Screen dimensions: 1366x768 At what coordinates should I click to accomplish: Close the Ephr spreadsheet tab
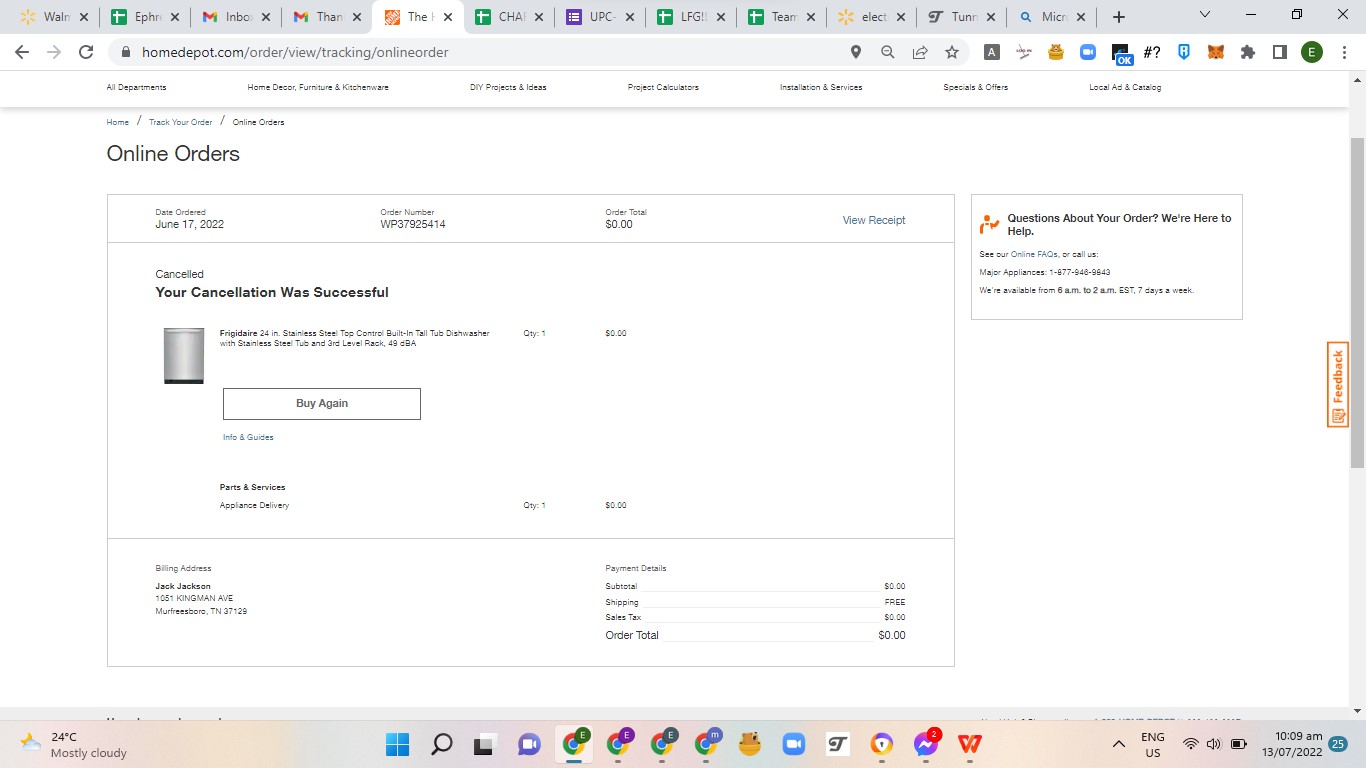click(174, 17)
